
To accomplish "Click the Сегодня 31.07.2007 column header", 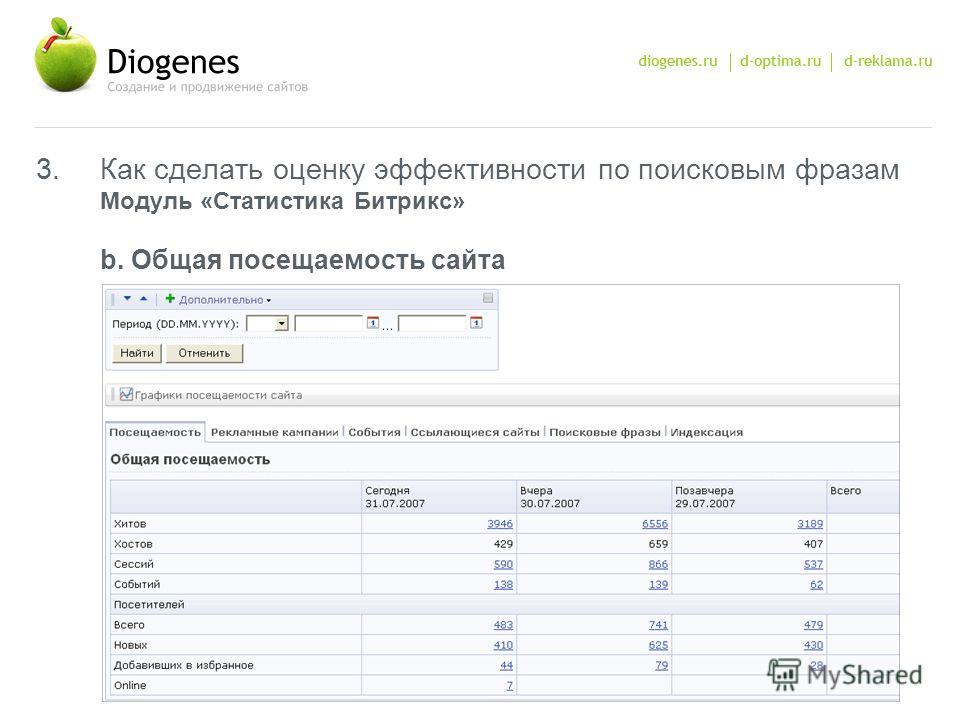I will [x=439, y=497].
